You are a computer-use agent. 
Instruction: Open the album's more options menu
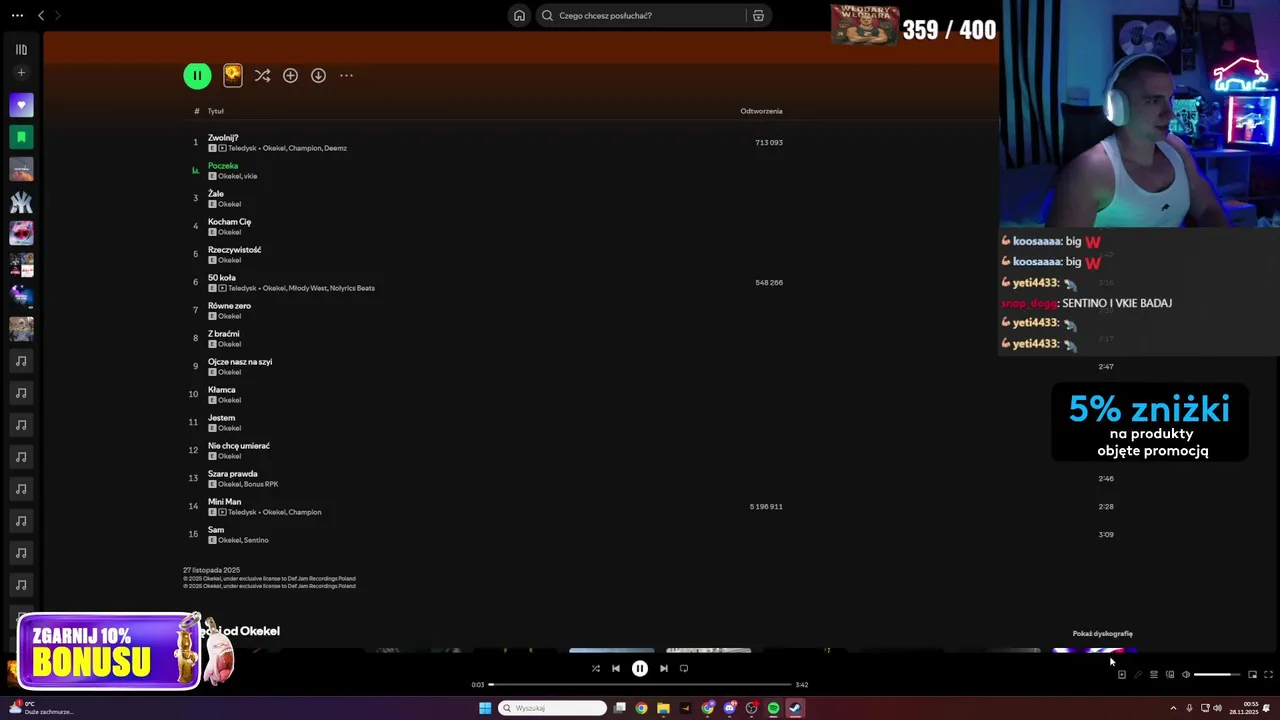tap(346, 75)
